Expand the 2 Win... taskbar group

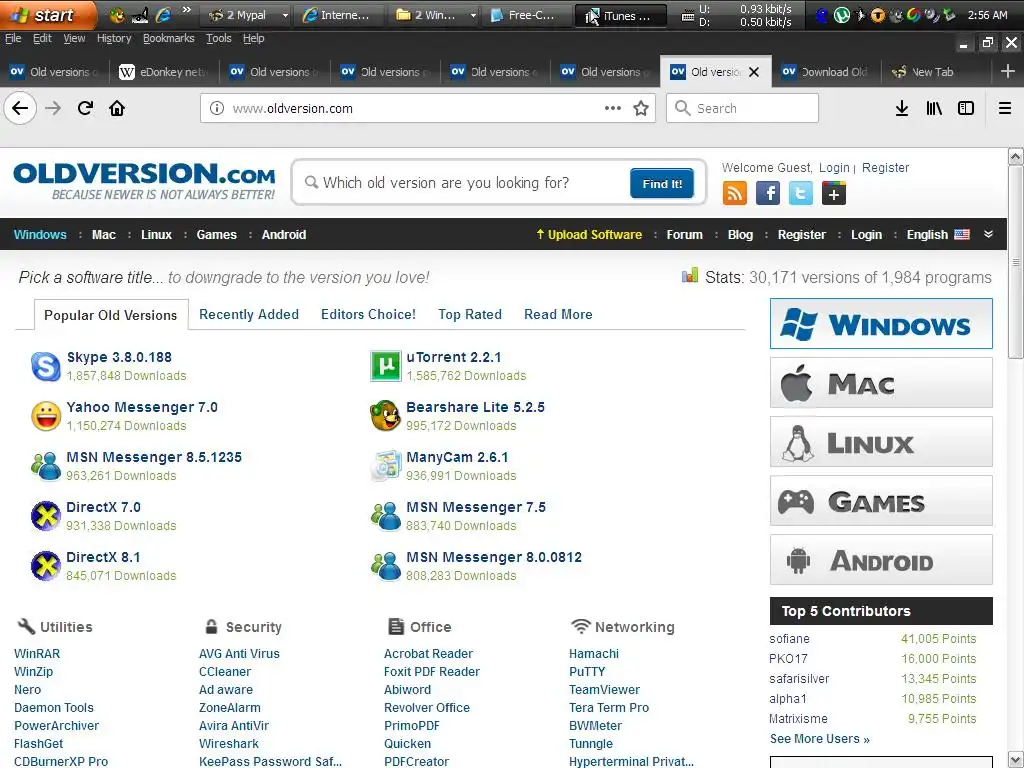click(473, 16)
